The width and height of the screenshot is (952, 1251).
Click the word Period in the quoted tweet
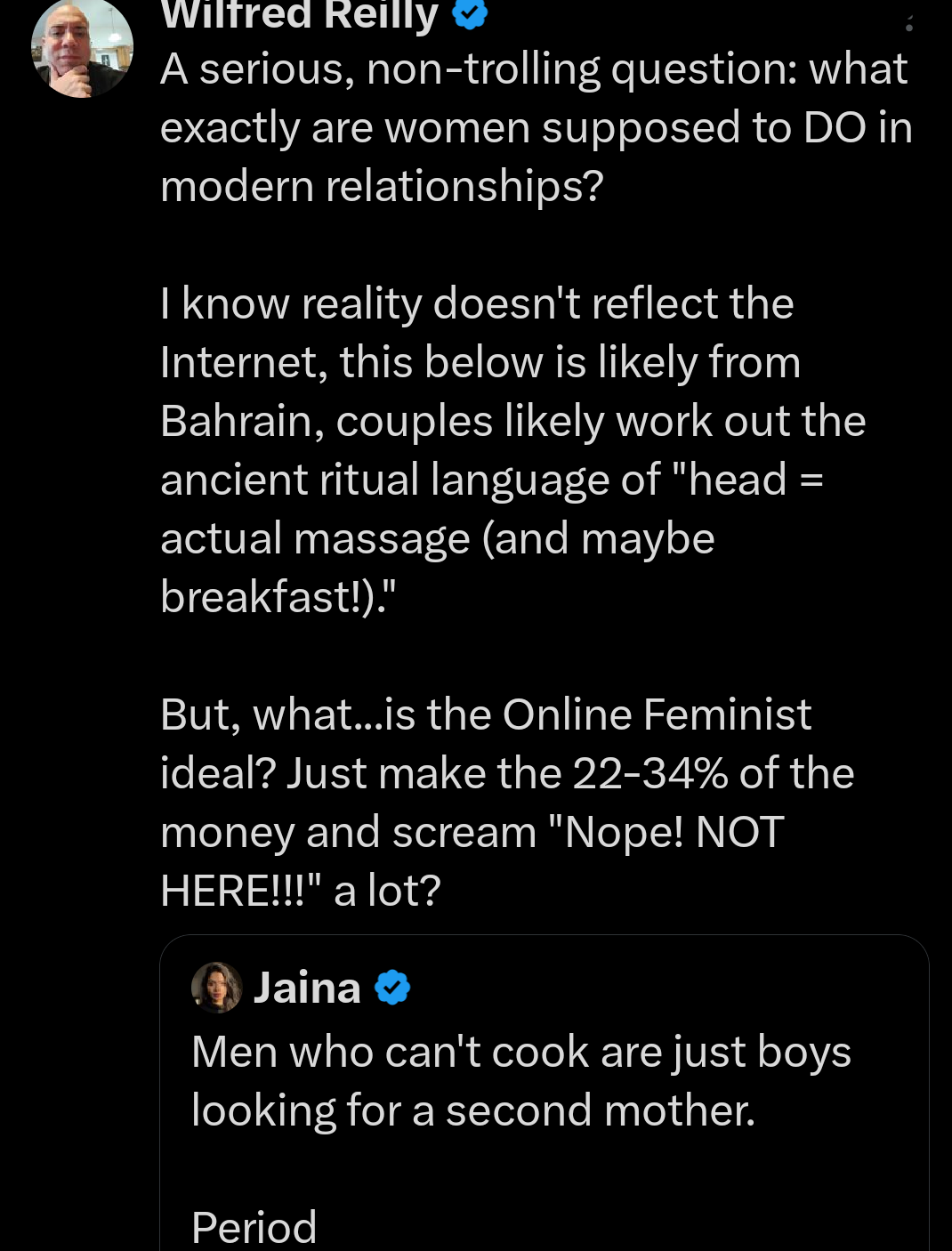(253, 1226)
